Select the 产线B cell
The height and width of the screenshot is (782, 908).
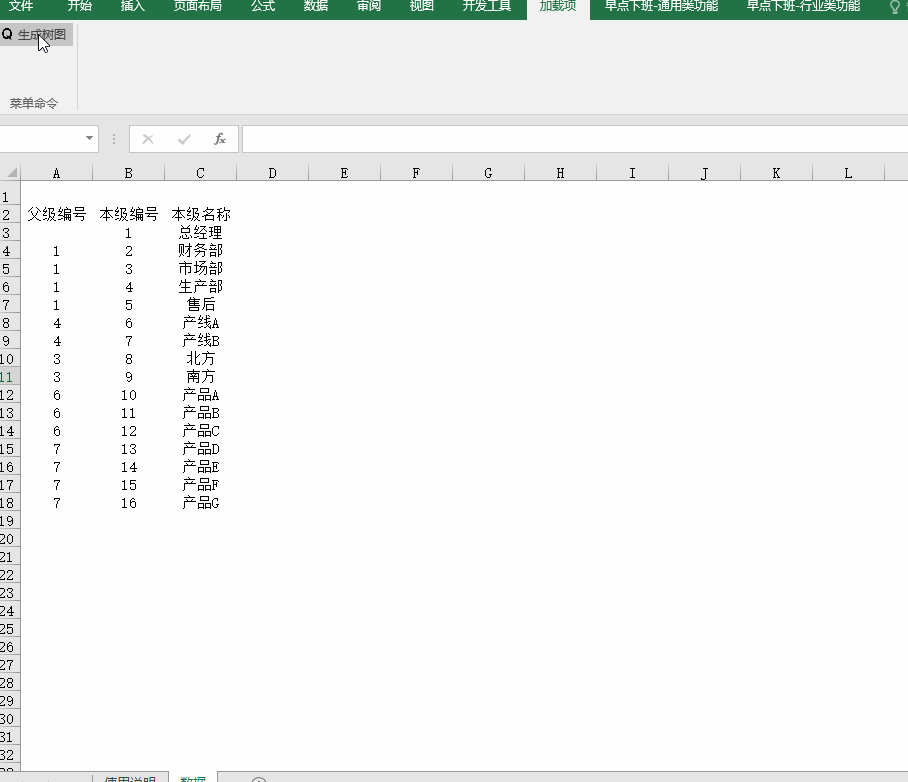pyautogui.click(x=200, y=341)
